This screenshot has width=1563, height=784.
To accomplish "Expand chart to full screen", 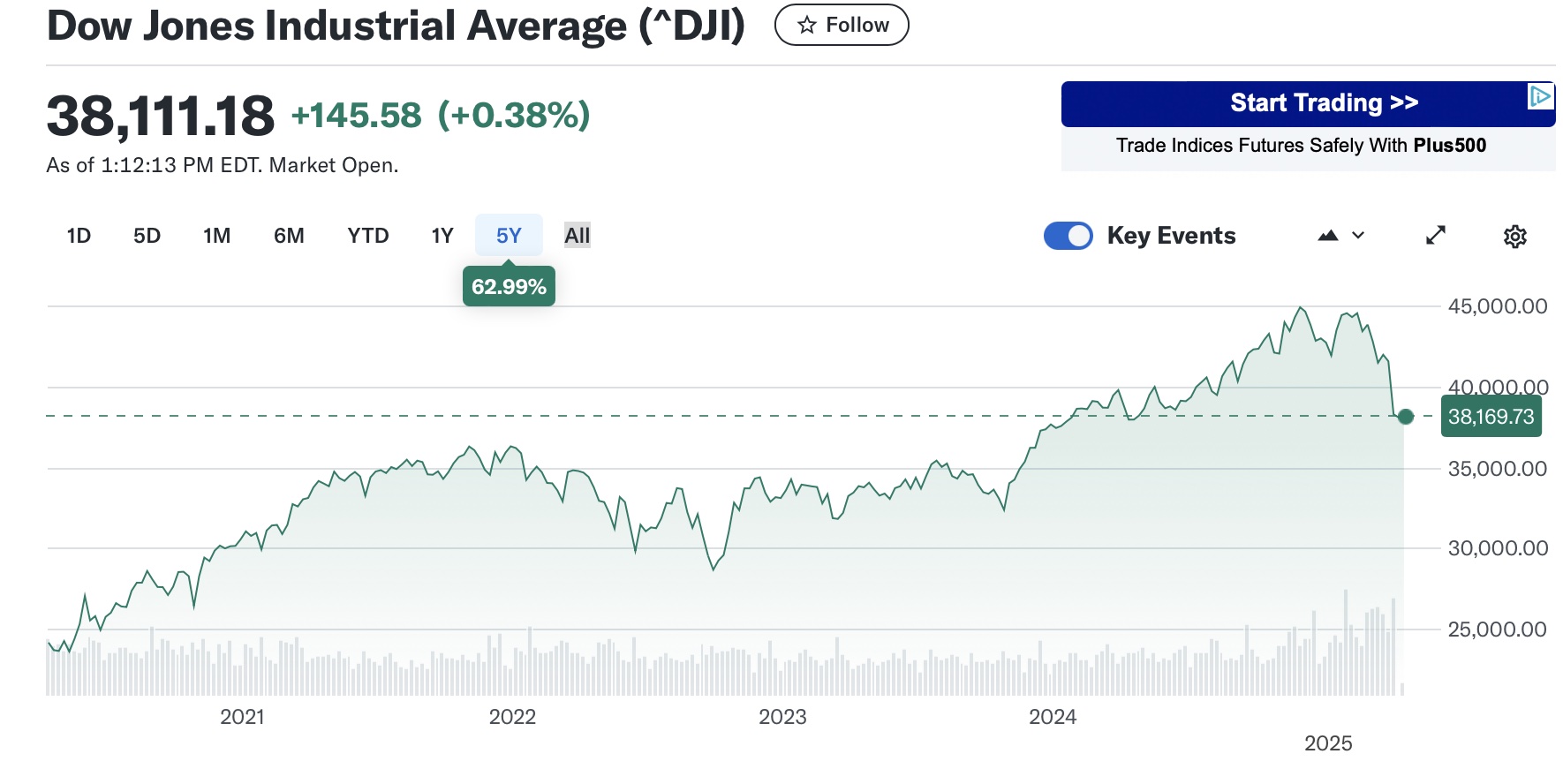I will point(1436,236).
